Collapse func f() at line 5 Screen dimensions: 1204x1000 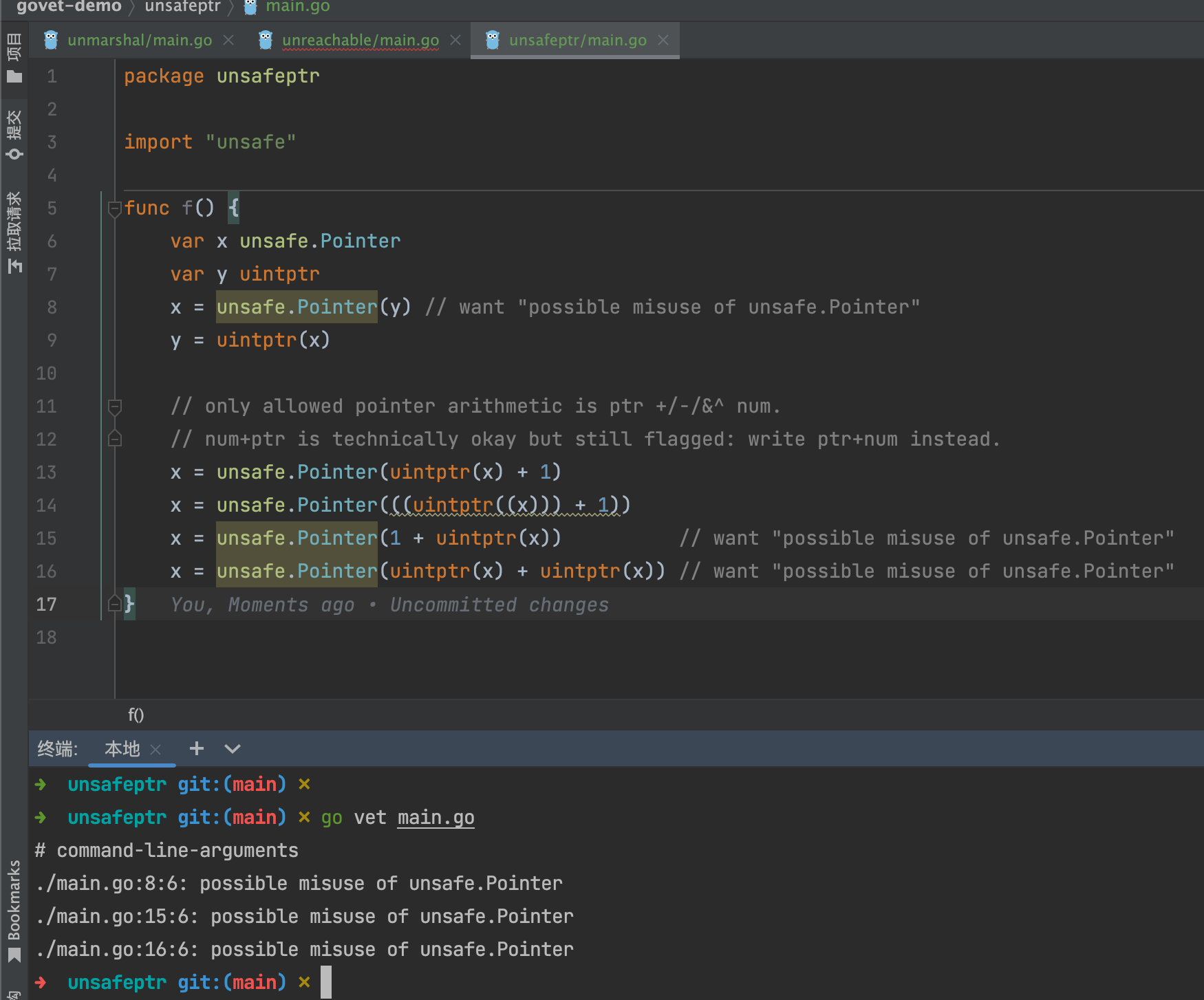(115, 208)
